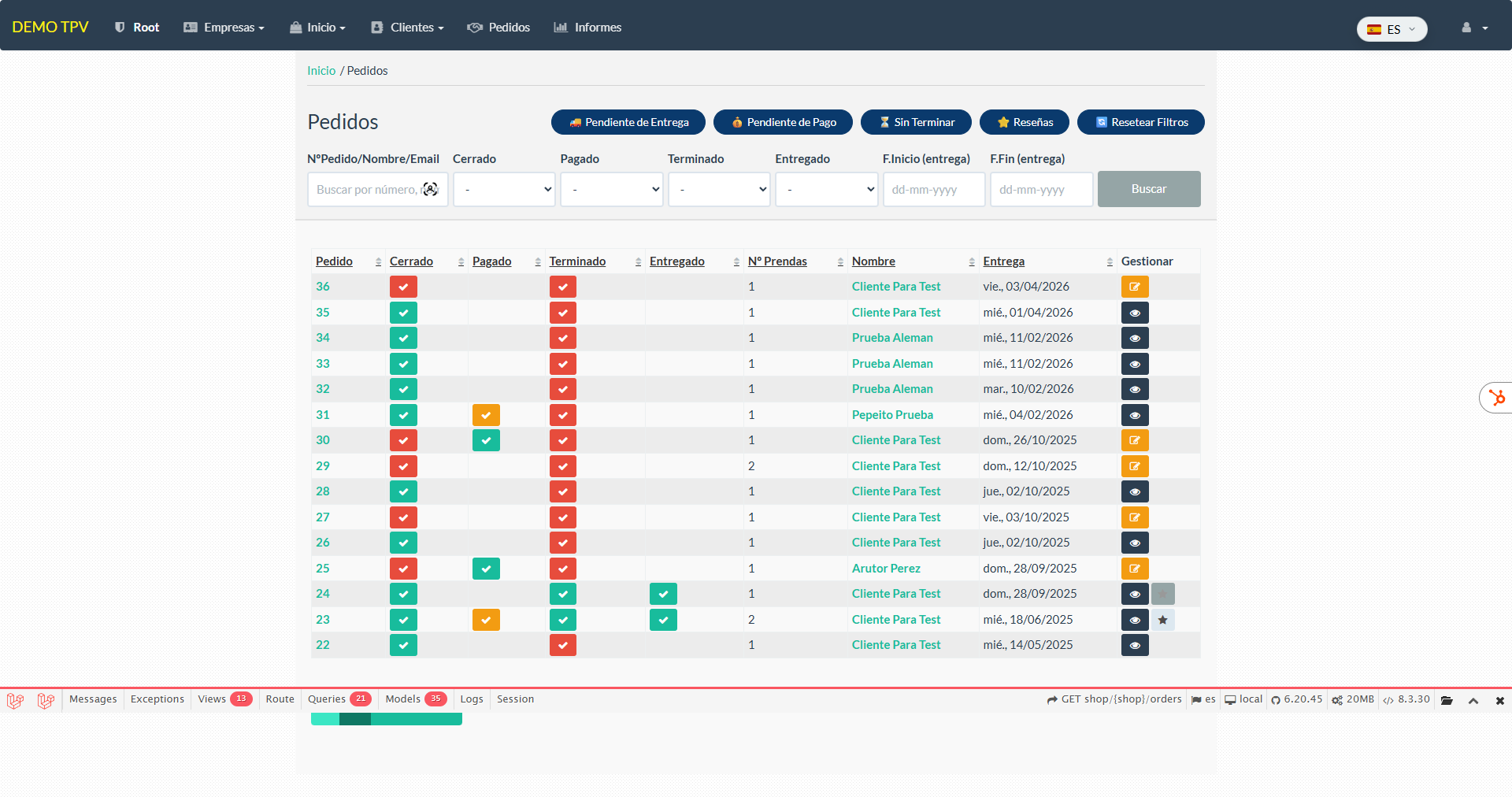This screenshot has height=797, width=1512.
Task: Click the edit icon for order 36
Action: click(1134, 287)
